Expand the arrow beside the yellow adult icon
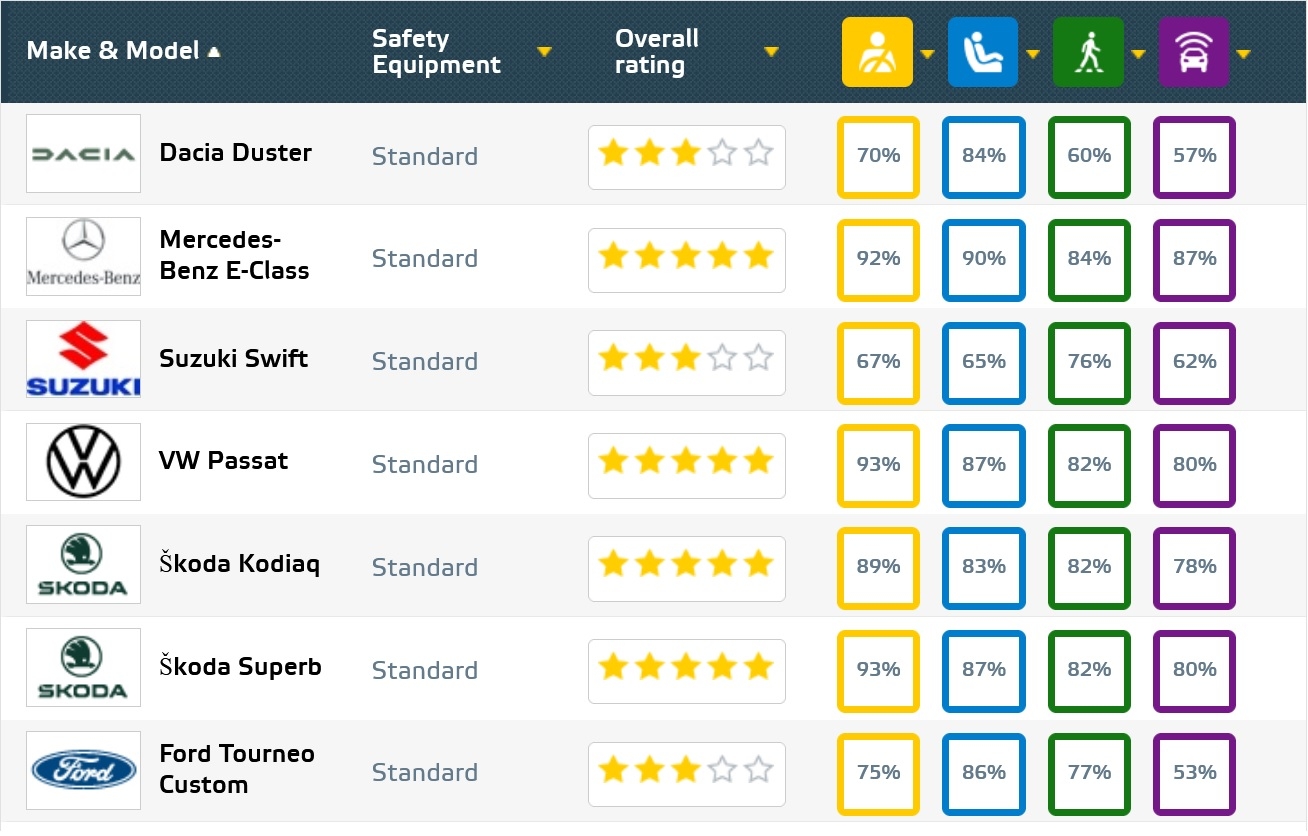 pyautogui.click(x=927, y=54)
